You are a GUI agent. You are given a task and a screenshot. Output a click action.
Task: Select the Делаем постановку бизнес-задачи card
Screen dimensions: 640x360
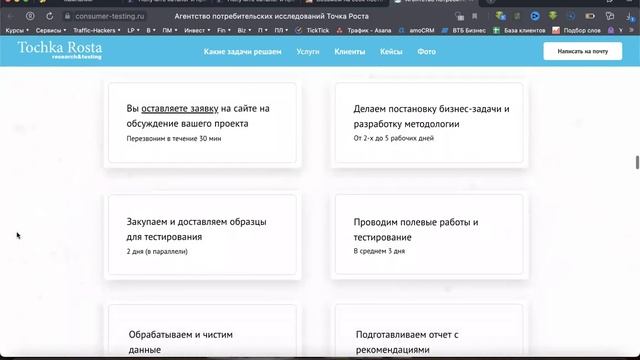click(x=429, y=123)
